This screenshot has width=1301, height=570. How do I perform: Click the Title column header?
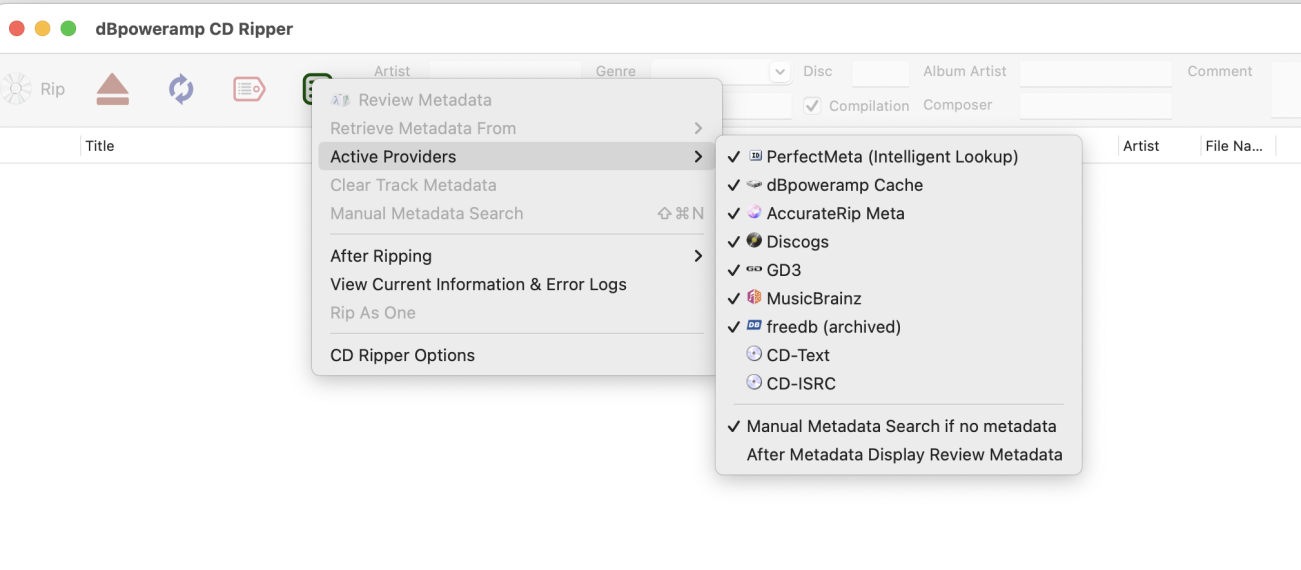[100, 146]
